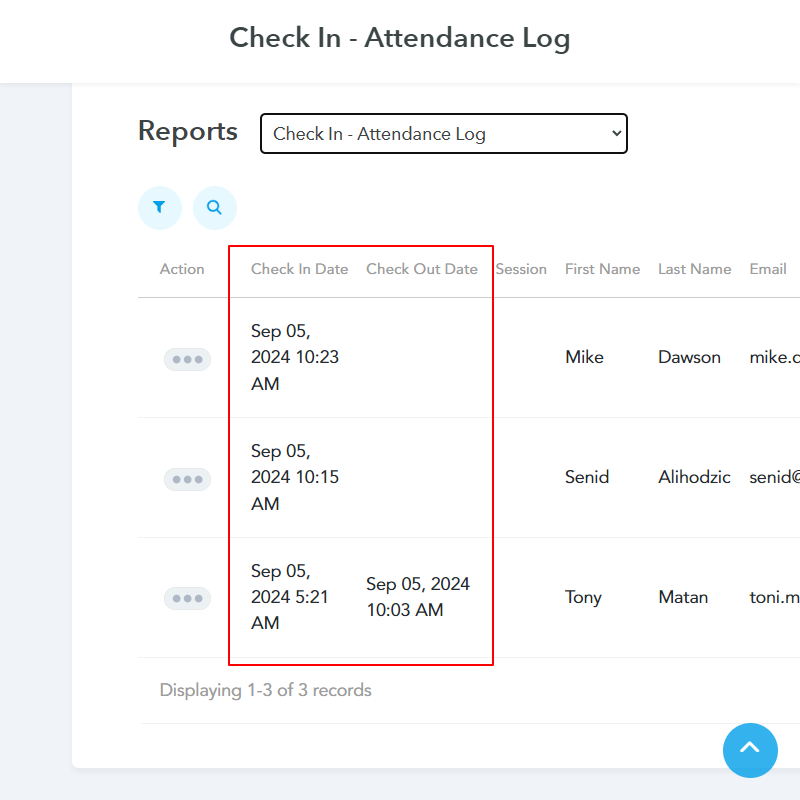Screen dimensions: 800x800
Task: Expand the Check In - Attendance Log selector
Action: tap(443, 133)
